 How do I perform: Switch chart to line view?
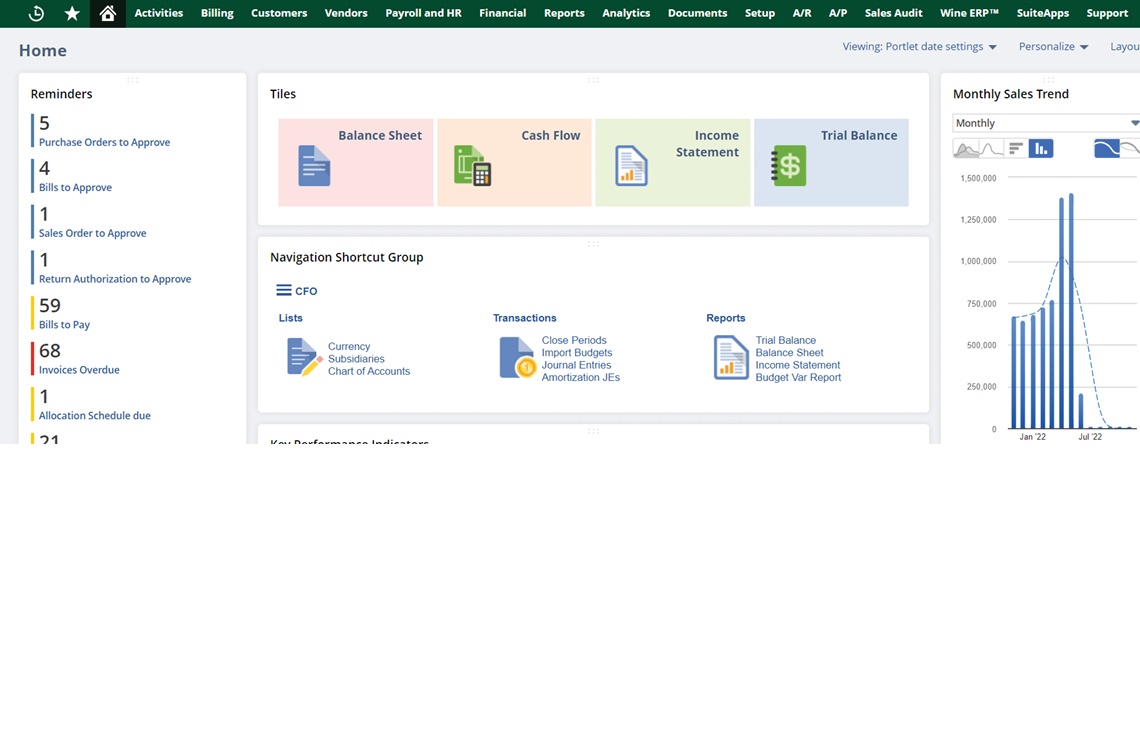coord(991,149)
